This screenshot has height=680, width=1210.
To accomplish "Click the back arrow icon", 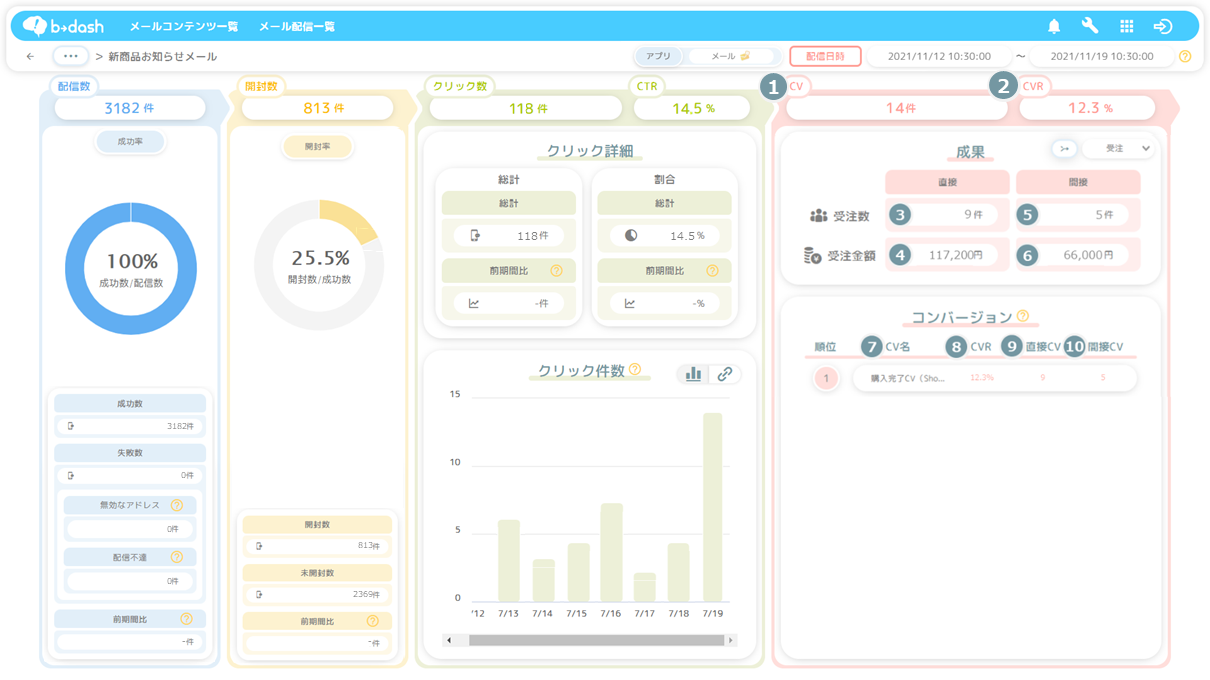I will (31, 57).
